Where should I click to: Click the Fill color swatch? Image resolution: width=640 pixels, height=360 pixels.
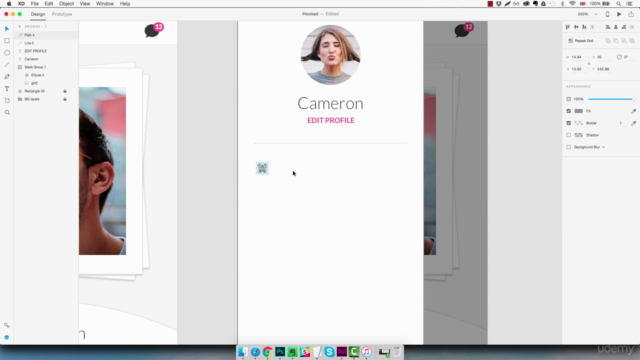[x=578, y=111]
